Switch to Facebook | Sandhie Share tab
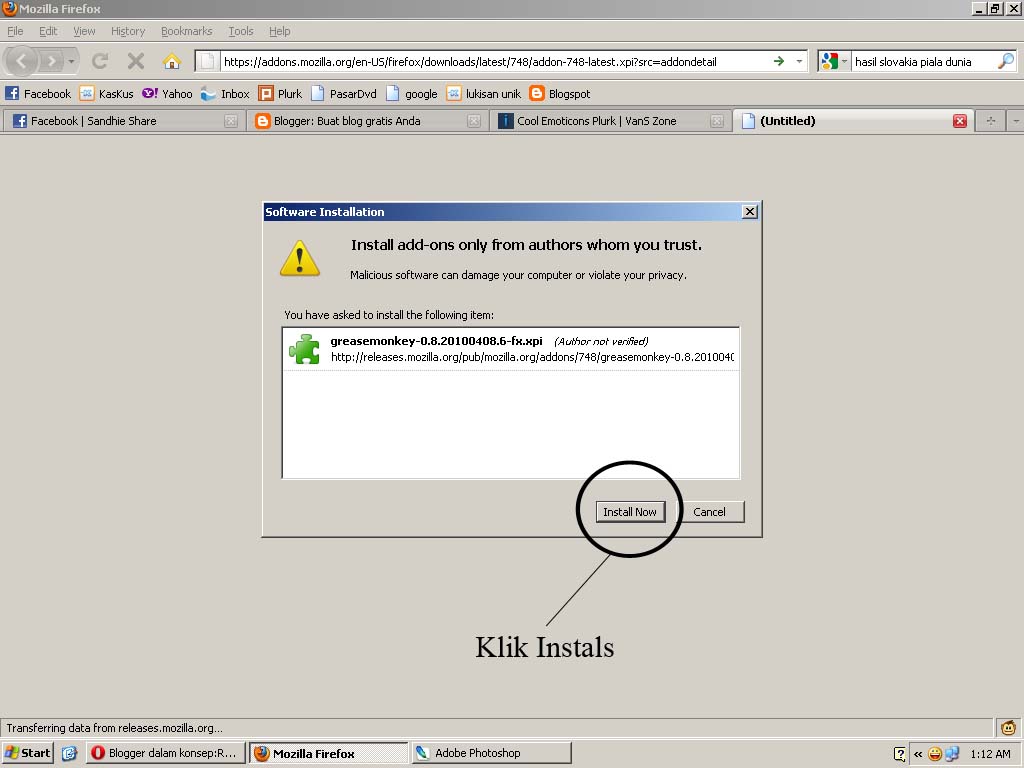1024x768 pixels. (x=122, y=121)
